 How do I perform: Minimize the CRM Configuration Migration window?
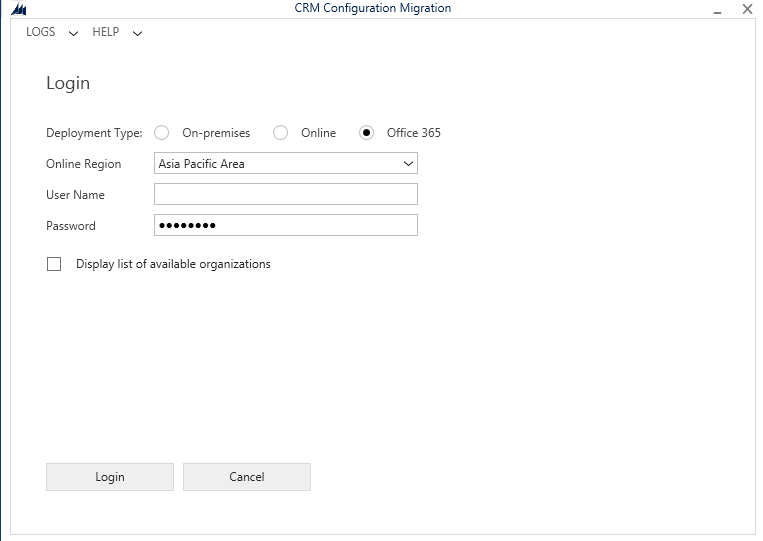tap(717, 9)
